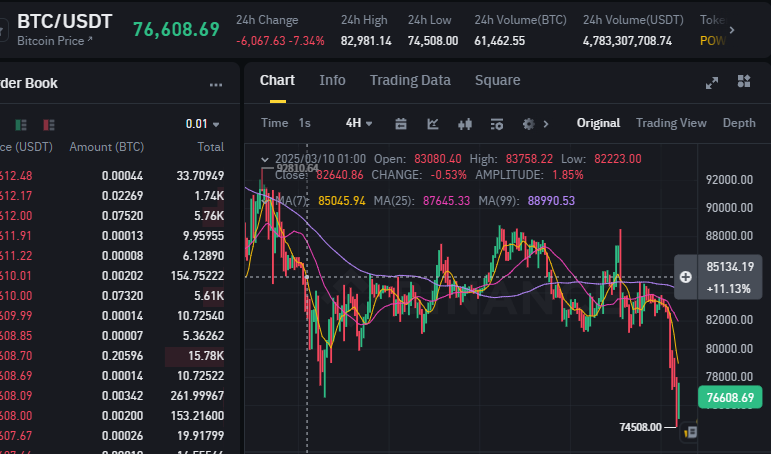Open the Trading Data tab
Image resolution: width=771 pixels, height=454 pixels.
click(x=410, y=80)
